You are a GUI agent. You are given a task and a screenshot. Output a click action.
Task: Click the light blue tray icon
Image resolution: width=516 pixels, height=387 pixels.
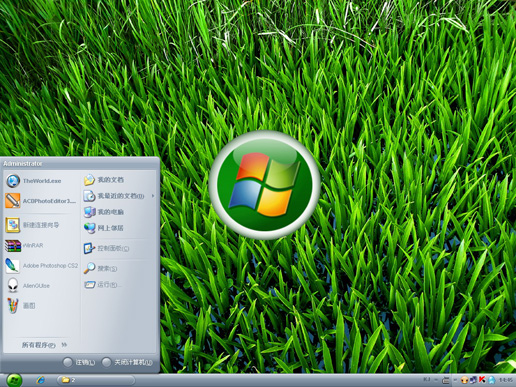491,380
